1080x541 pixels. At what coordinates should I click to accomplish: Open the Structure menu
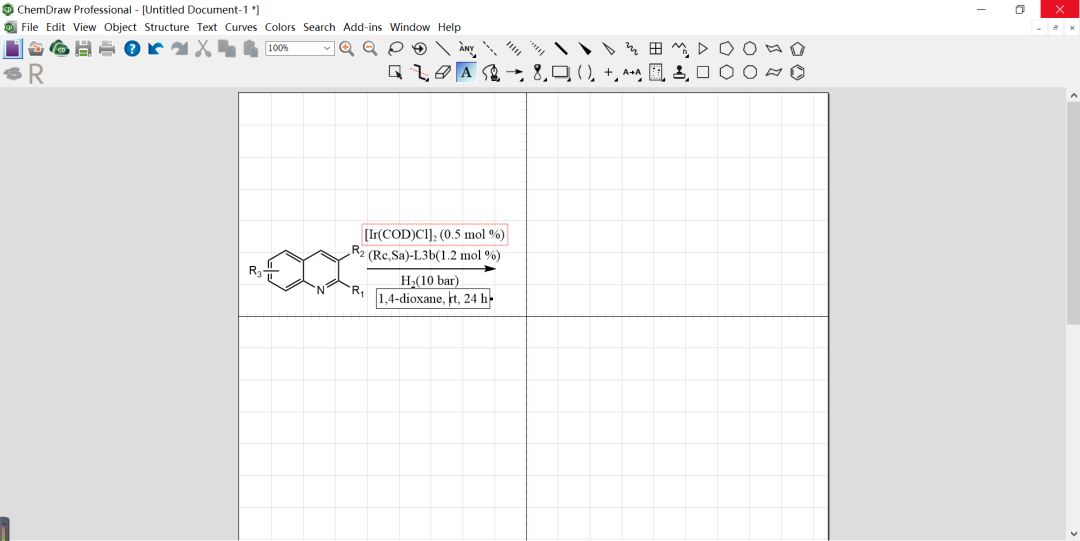click(167, 27)
